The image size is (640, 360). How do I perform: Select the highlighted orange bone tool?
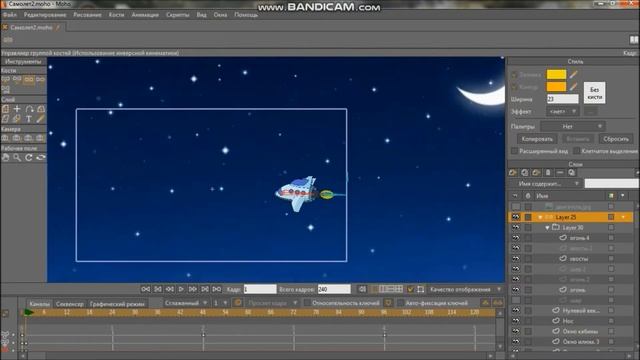(x=29, y=79)
